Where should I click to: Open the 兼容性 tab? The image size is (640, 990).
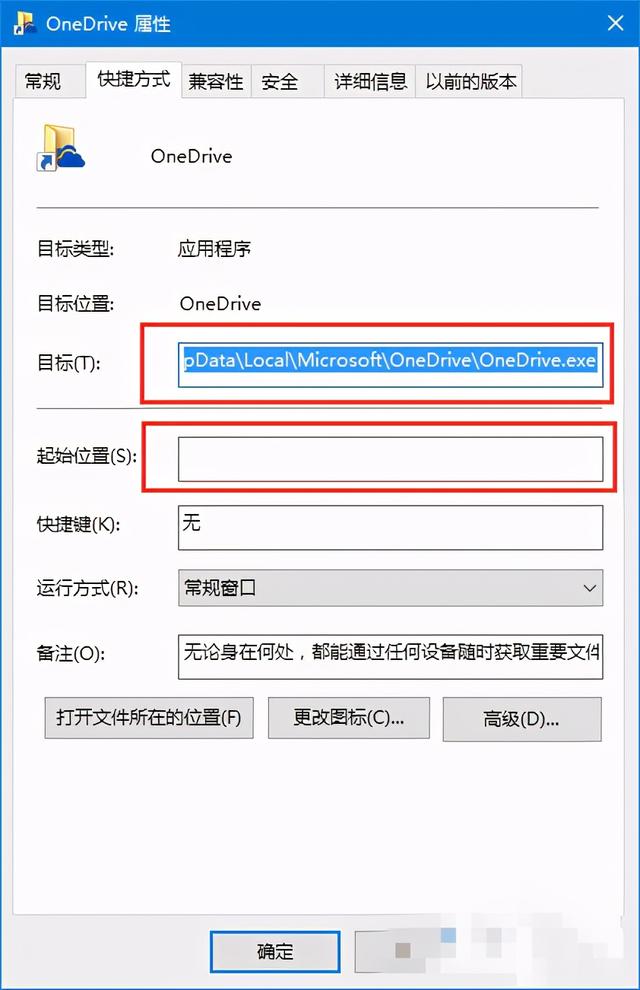point(216,81)
